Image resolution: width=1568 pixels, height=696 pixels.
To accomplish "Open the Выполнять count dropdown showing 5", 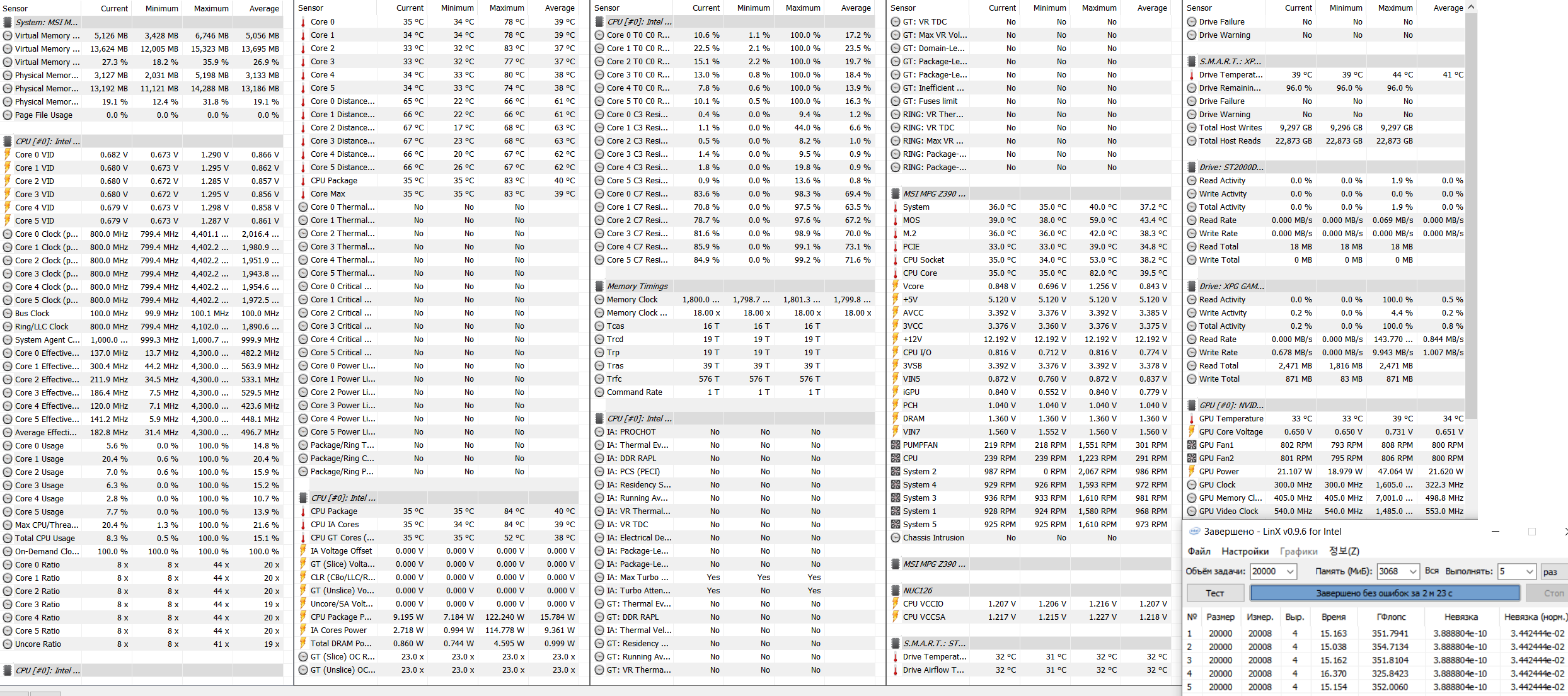I will (1529, 571).
